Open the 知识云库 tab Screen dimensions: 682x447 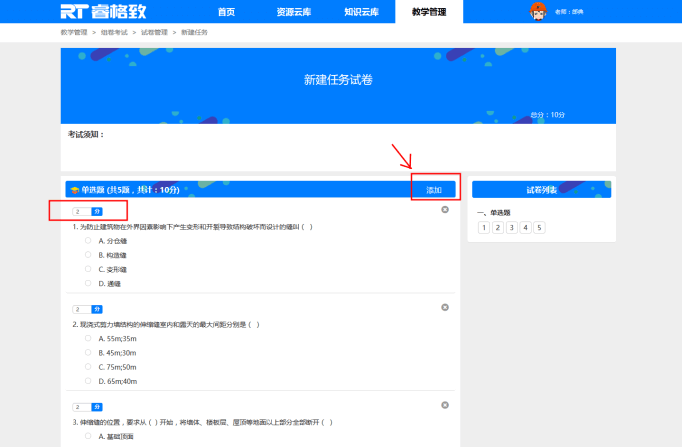pos(360,12)
